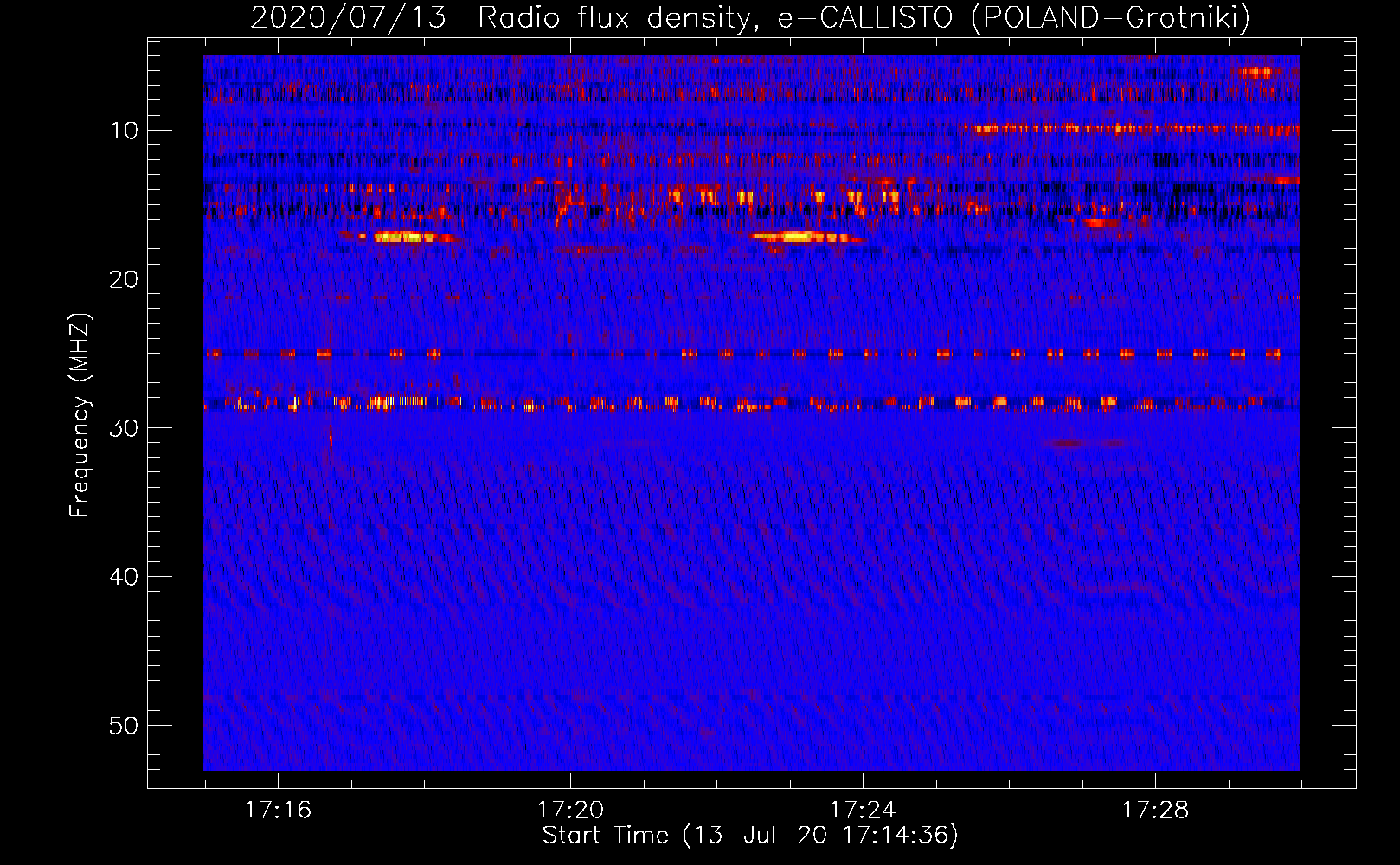Click the 40 MHz frequency tick label
The width and height of the screenshot is (1400, 865).
point(125,577)
